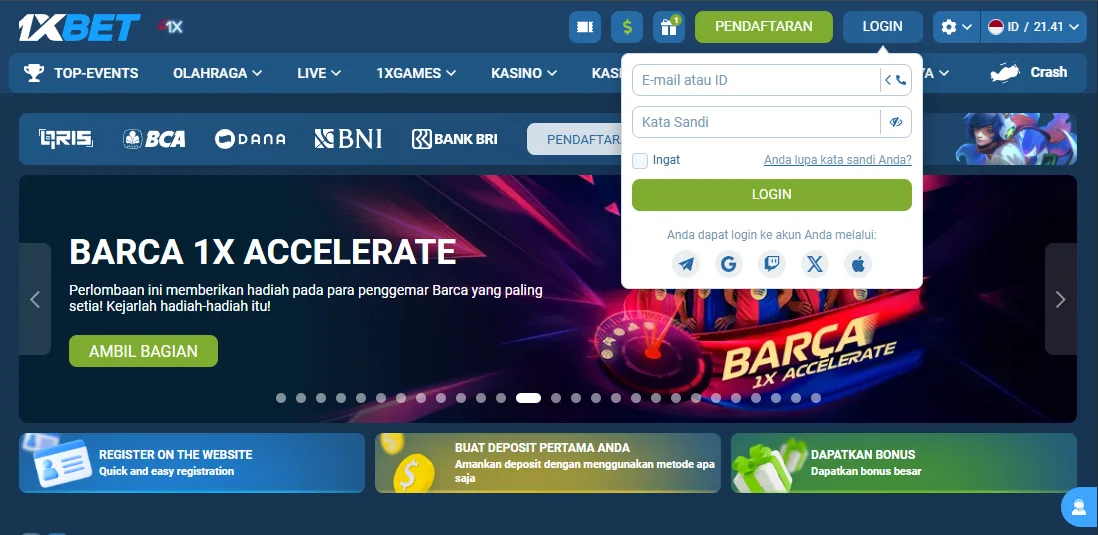Image resolution: width=1098 pixels, height=535 pixels.
Task: Click the forgot password link
Action: click(x=837, y=160)
